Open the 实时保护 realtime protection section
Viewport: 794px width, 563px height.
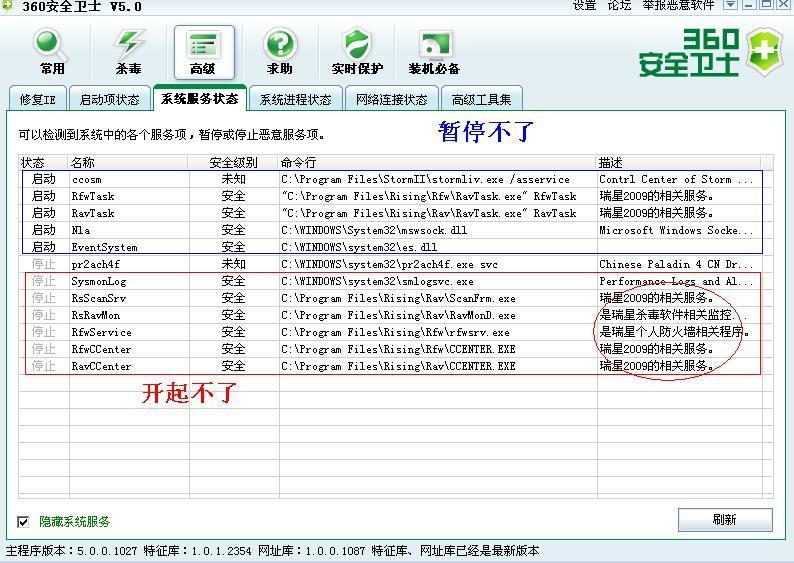(x=357, y=53)
